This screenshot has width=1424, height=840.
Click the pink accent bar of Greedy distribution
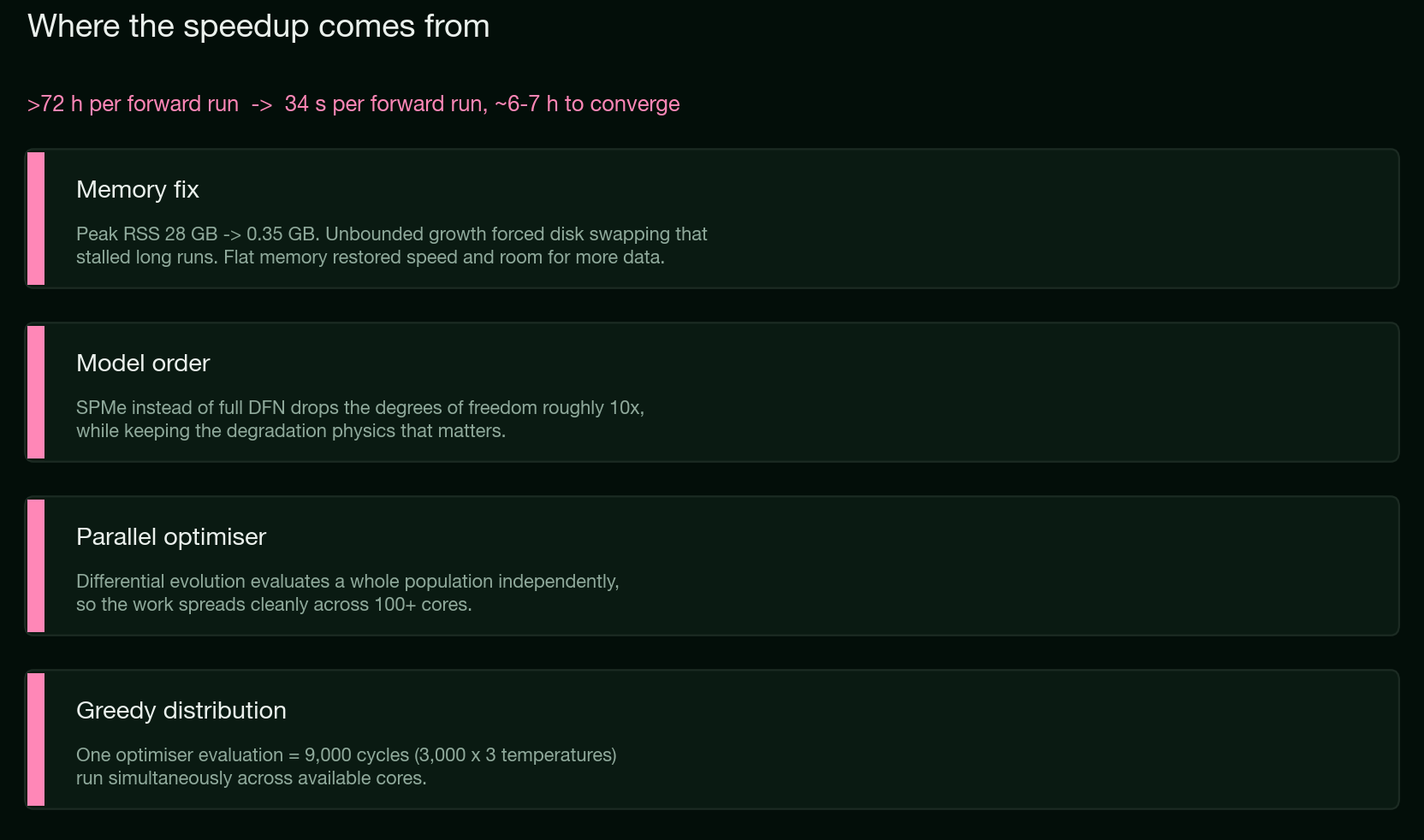click(x=36, y=740)
